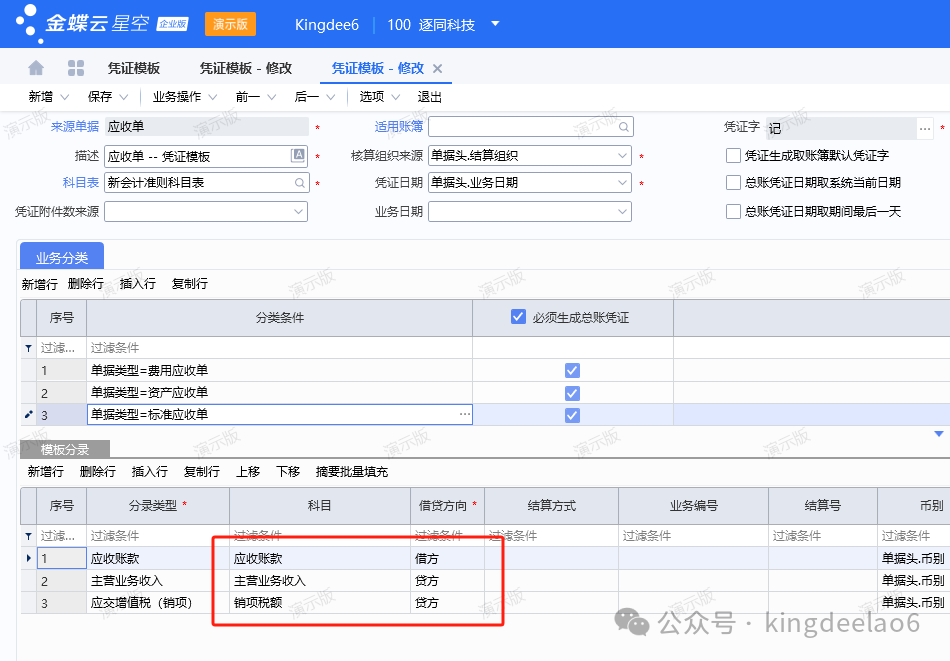Open the company switcher dropdown arrow
The image size is (950, 661).
pos(495,24)
